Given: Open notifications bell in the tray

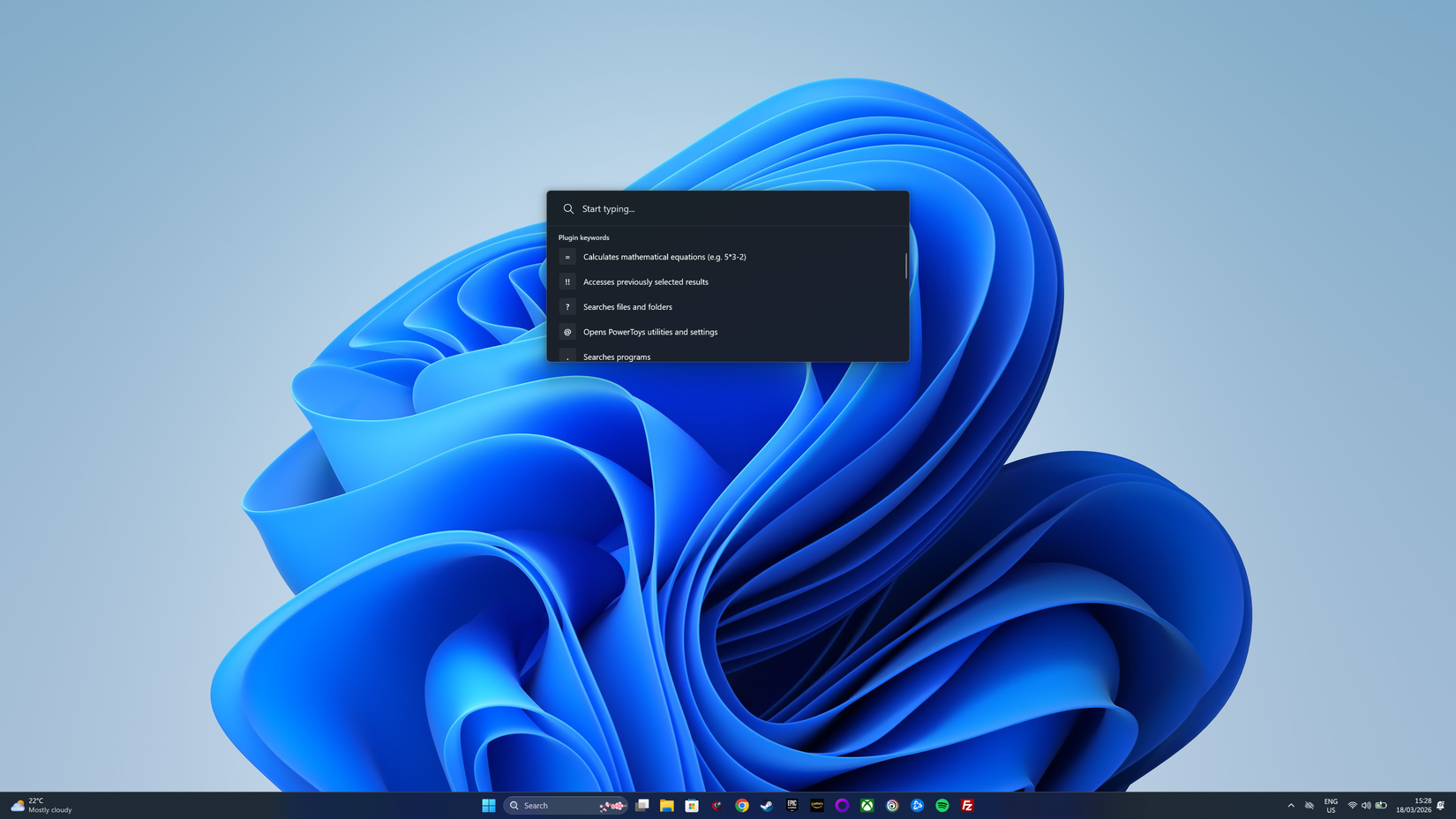Looking at the screenshot, I should point(1441,805).
